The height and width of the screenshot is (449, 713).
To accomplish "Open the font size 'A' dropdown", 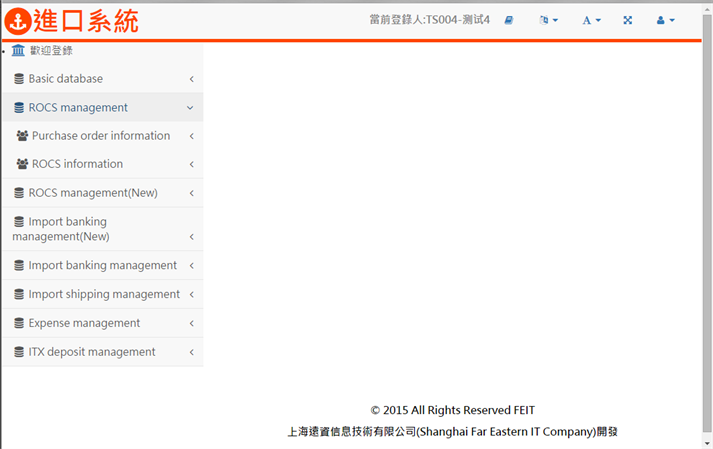I will click(x=591, y=20).
